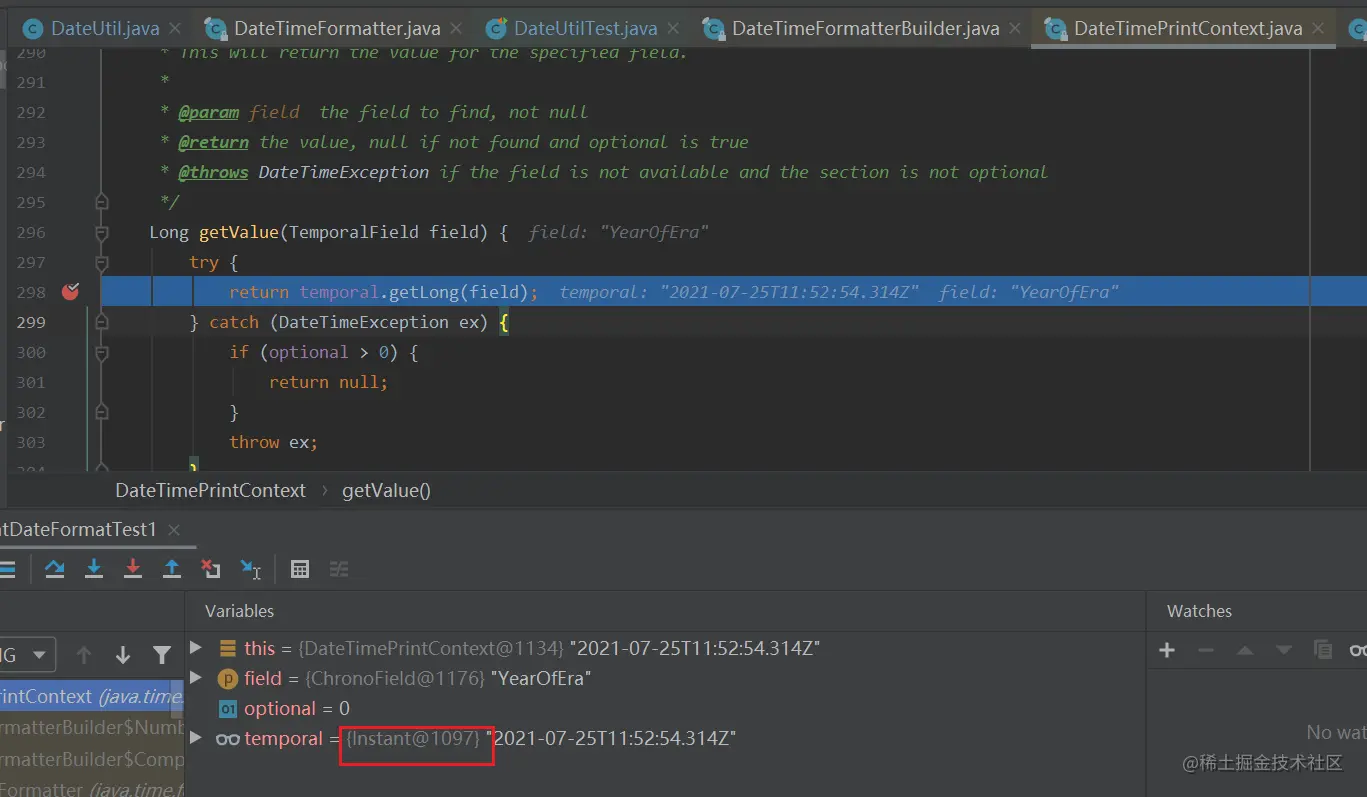
Task: Click the glasses icon in Watches toolbar
Action: tap(1358, 650)
